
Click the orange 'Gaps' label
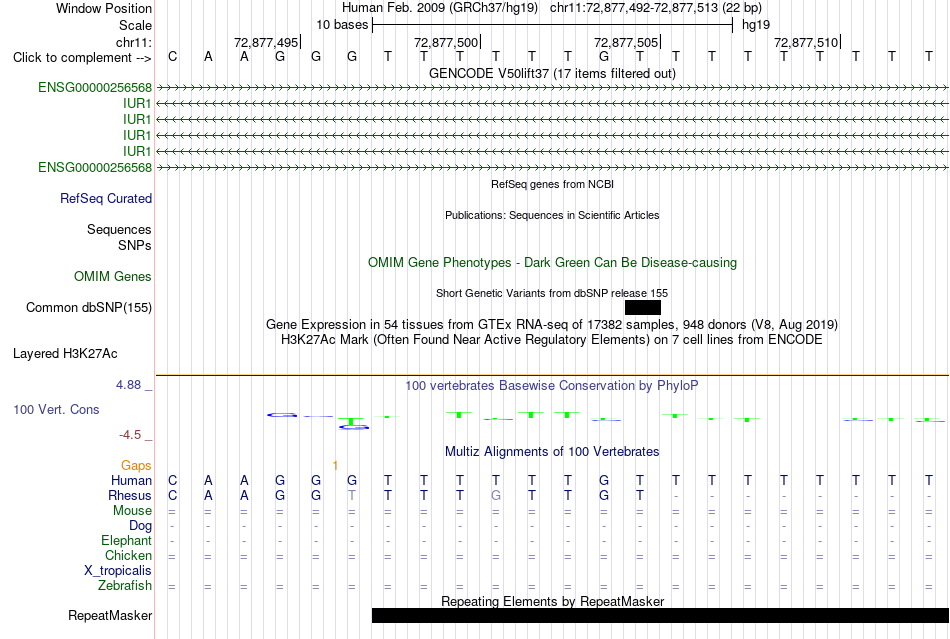(136, 465)
